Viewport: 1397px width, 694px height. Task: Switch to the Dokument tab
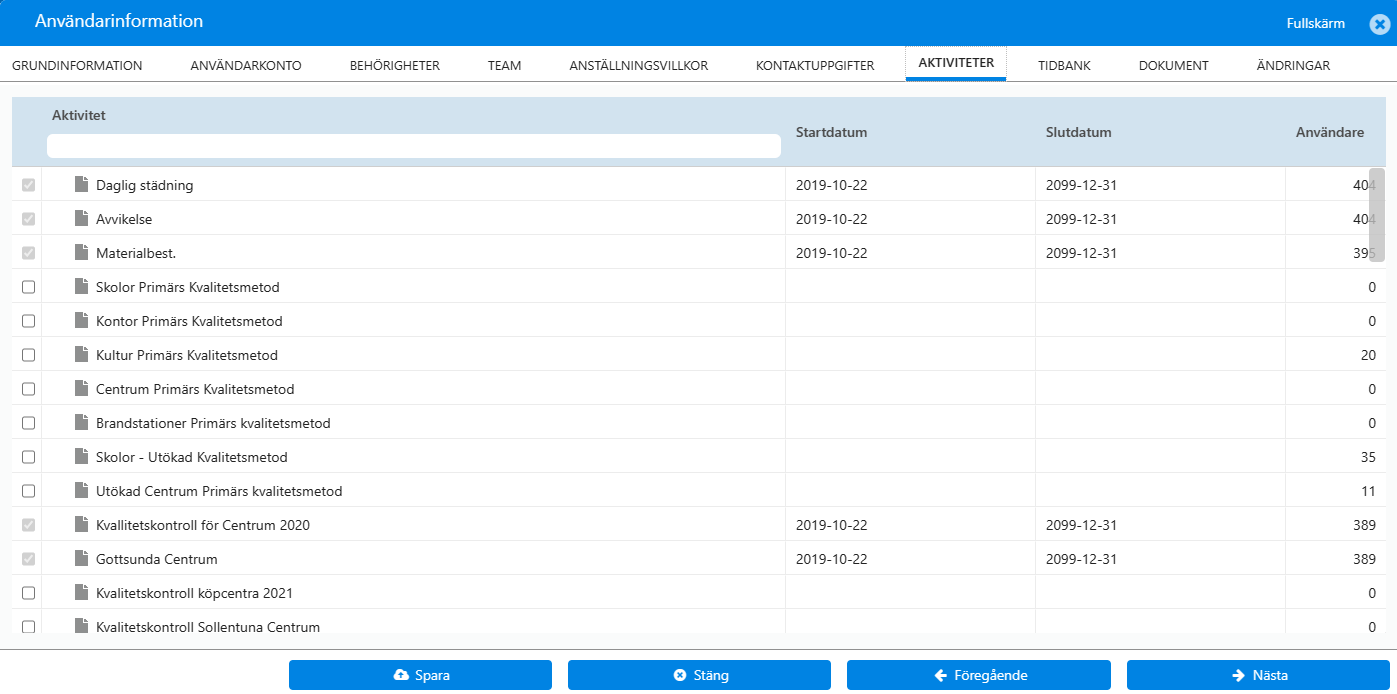[1174, 65]
